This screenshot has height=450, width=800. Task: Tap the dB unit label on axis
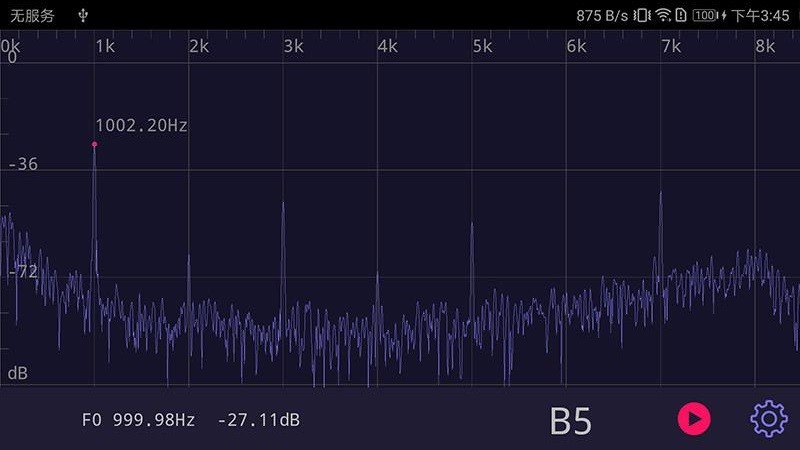18,373
